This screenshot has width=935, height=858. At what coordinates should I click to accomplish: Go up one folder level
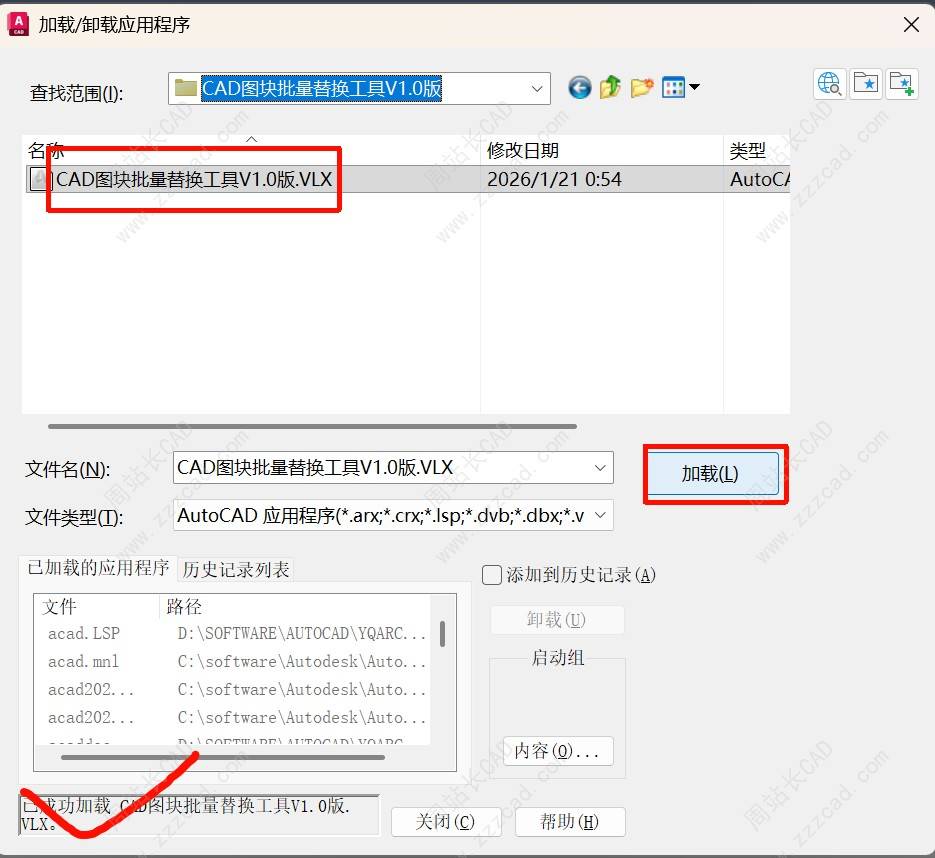click(x=610, y=88)
